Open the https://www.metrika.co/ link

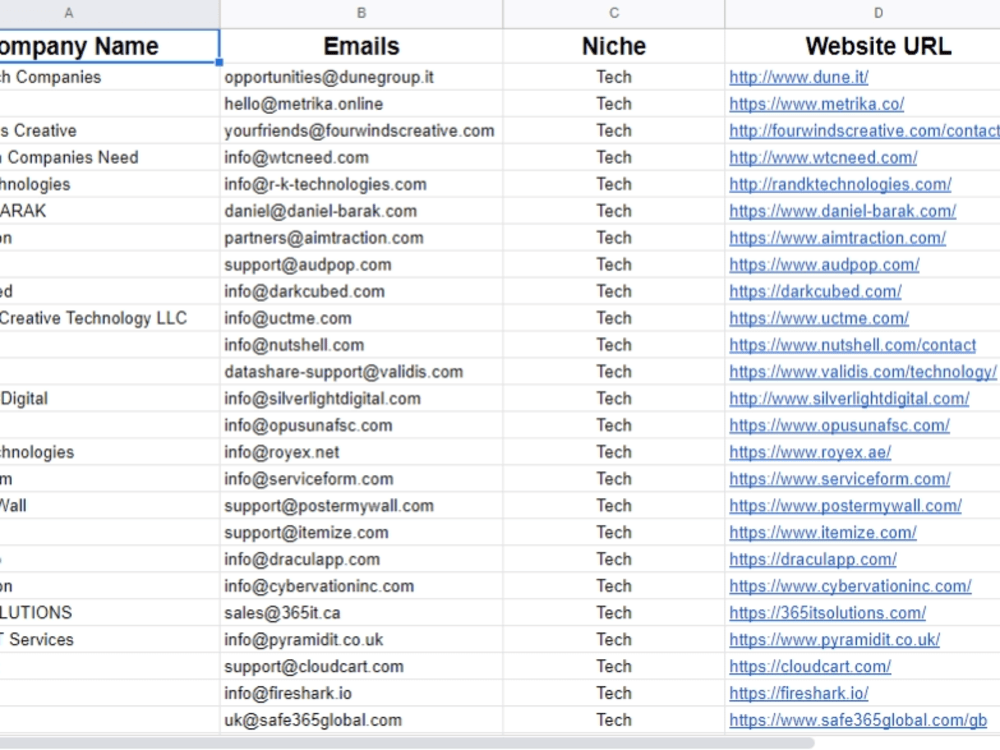[816, 104]
